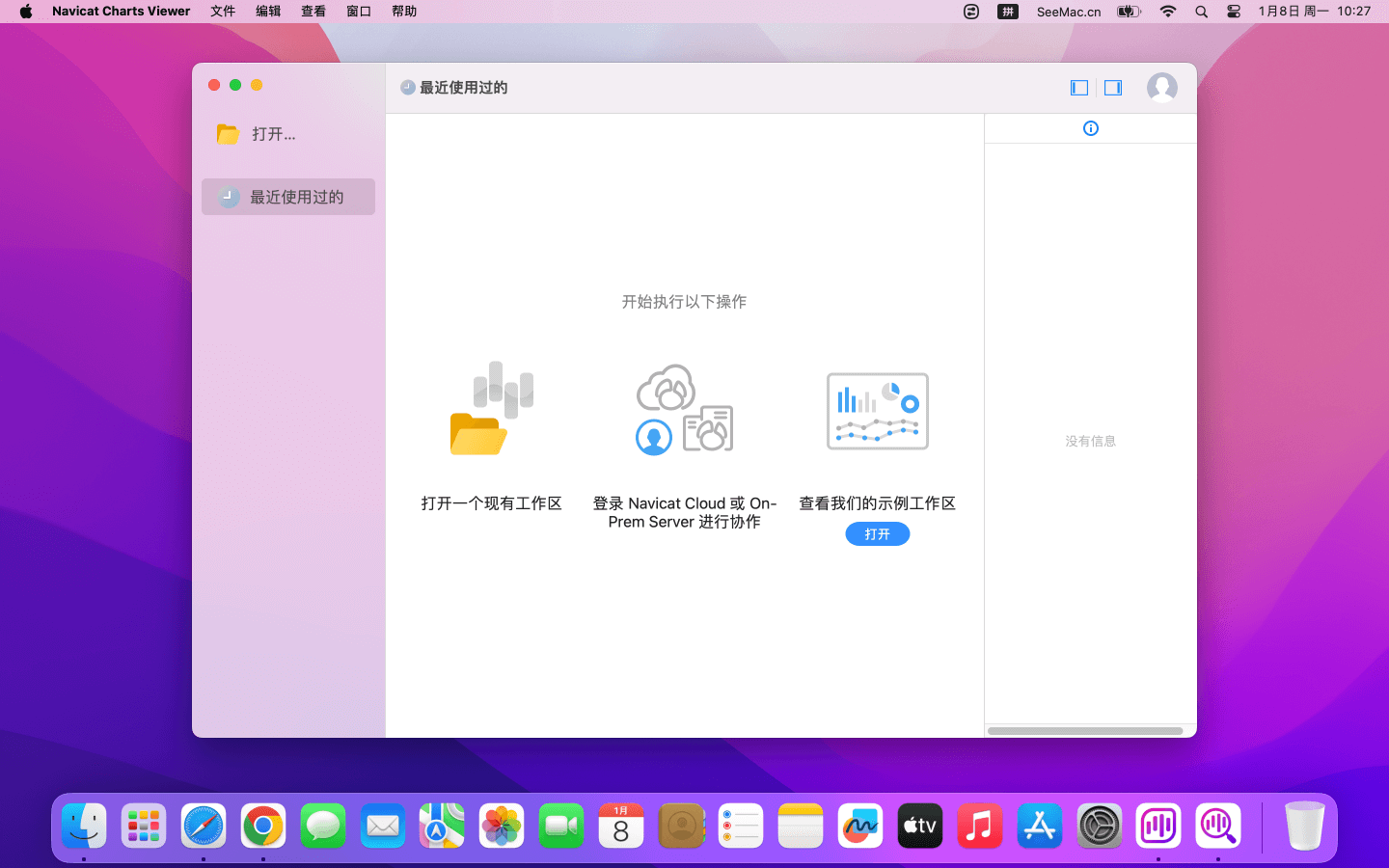Open the 文件 menu
Image resolution: width=1389 pixels, height=868 pixels.
click(223, 12)
